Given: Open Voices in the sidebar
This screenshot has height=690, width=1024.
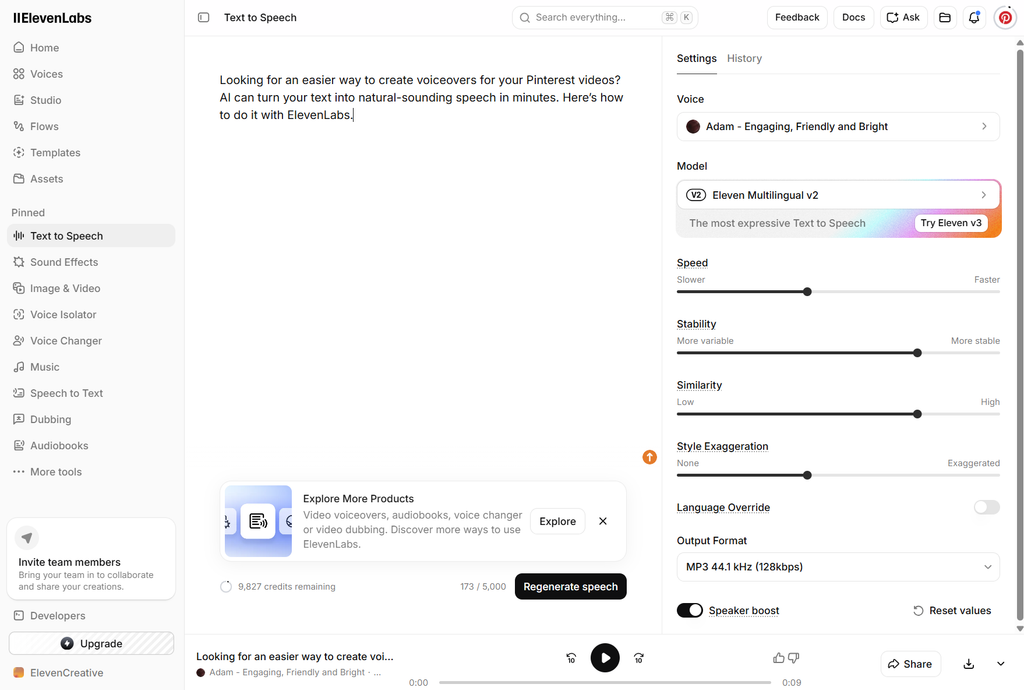Looking at the screenshot, I should pos(91,74).
